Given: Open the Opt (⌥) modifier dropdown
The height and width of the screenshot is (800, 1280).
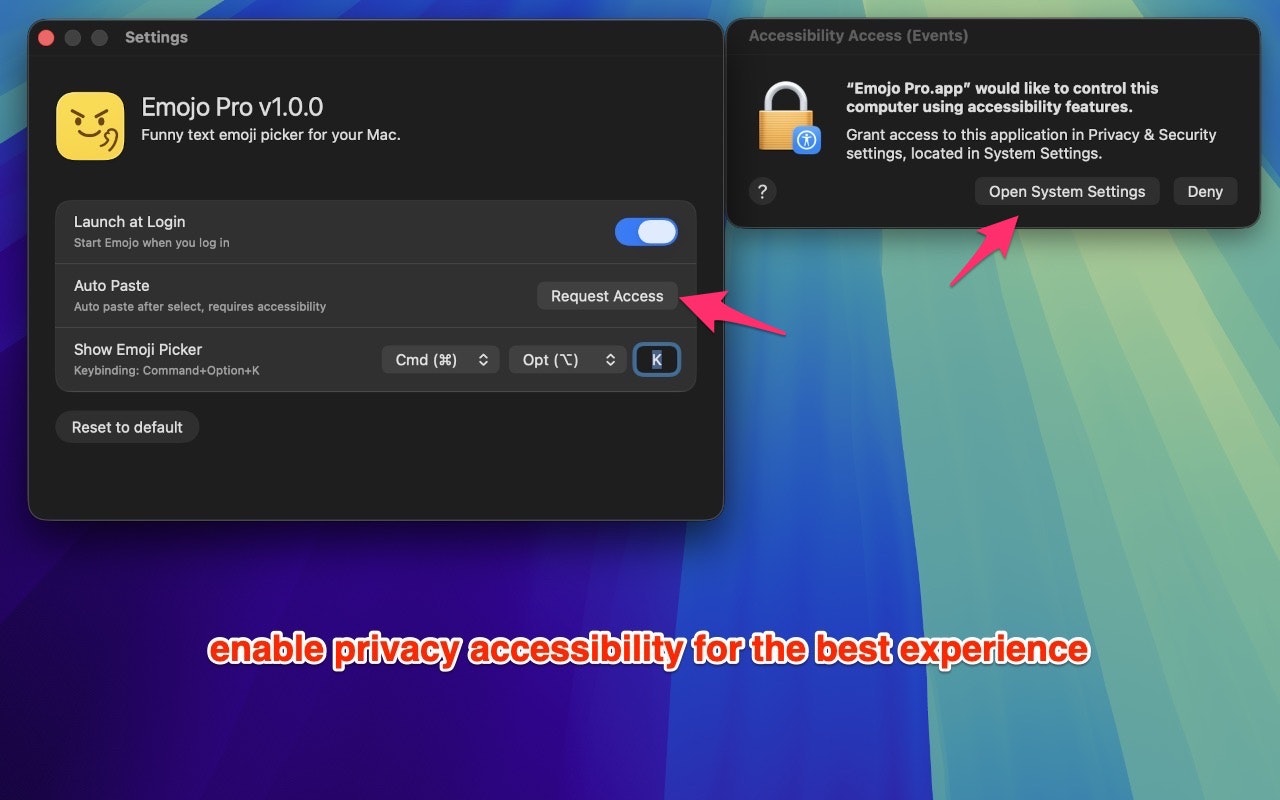Looking at the screenshot, I should [568, 360].
